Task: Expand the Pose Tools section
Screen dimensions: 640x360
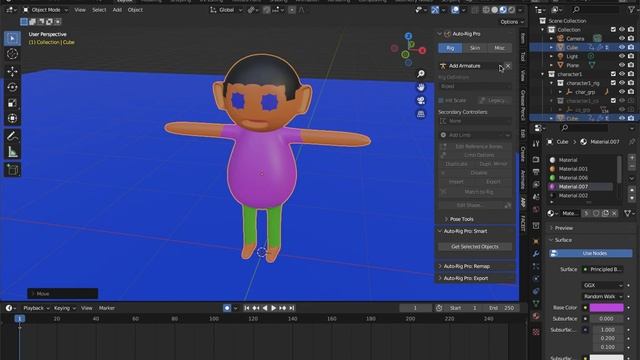Action: [461, 219]
